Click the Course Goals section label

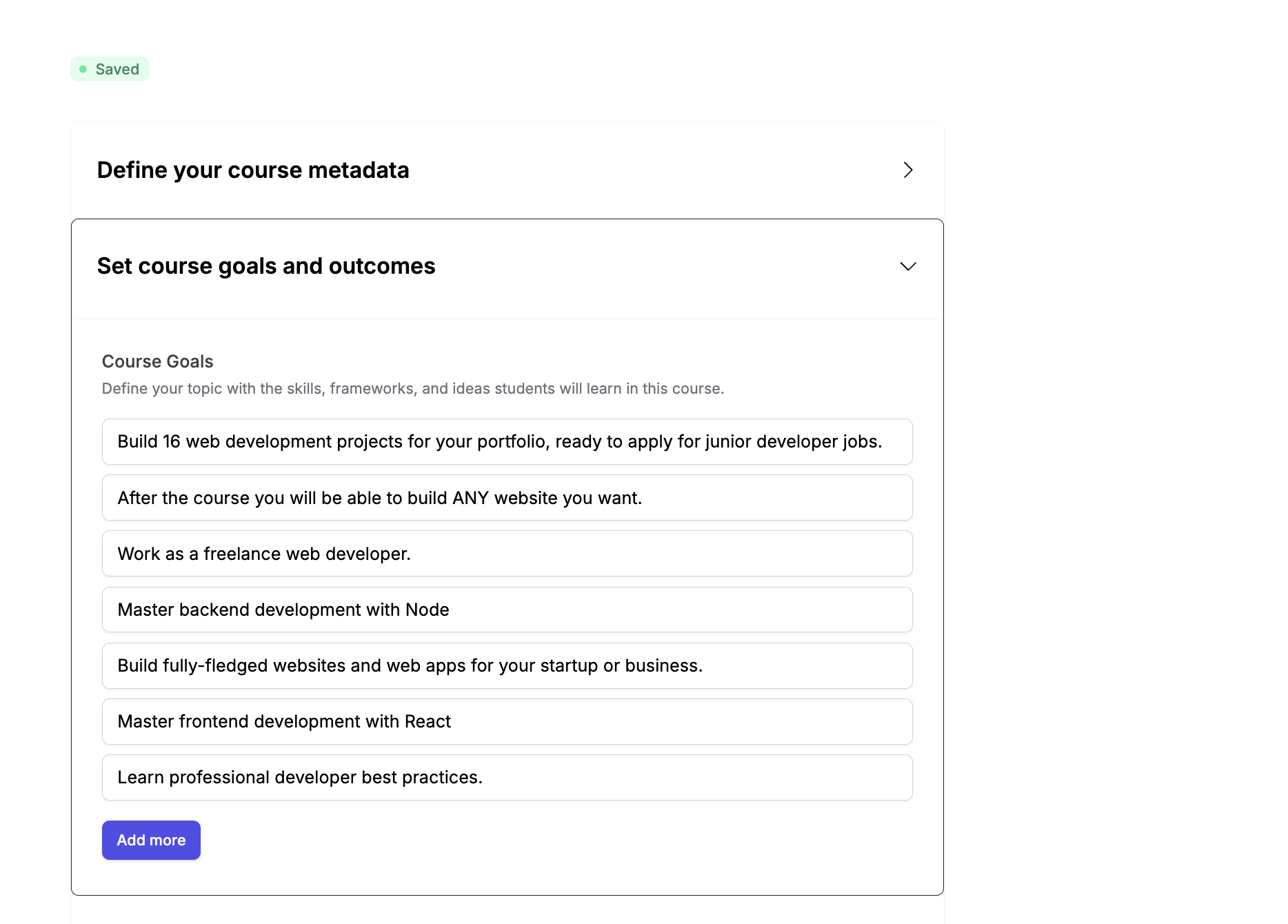click(x=157, y=361)
